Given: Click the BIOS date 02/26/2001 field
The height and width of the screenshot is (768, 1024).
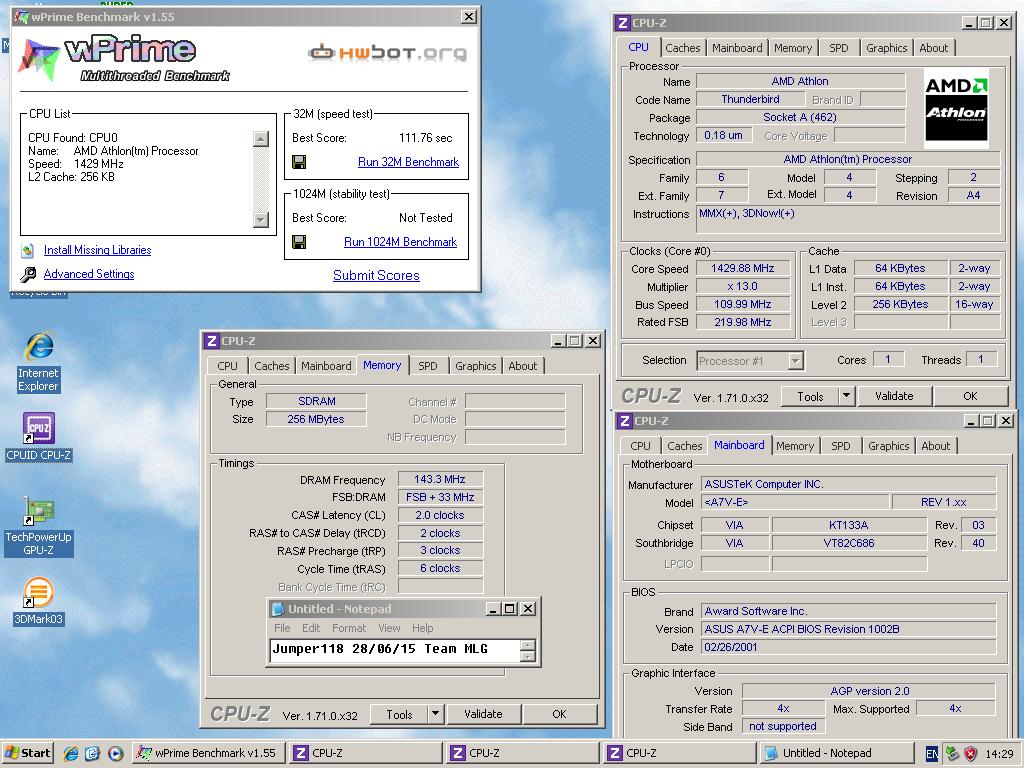Looking at the screenshot, I should (x=848, y=647).
